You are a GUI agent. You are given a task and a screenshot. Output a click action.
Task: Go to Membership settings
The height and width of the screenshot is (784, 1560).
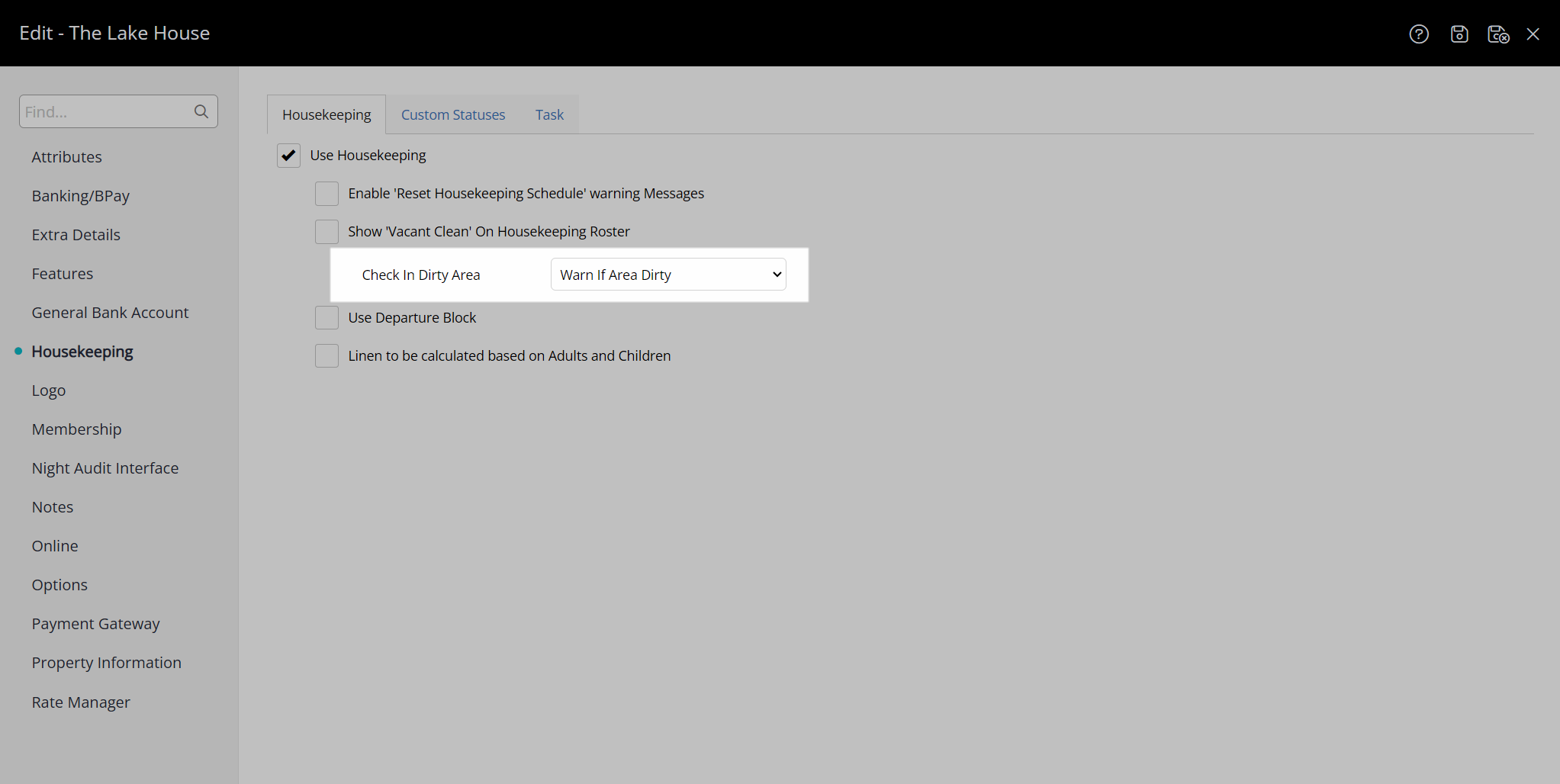[x=76, y=429]
